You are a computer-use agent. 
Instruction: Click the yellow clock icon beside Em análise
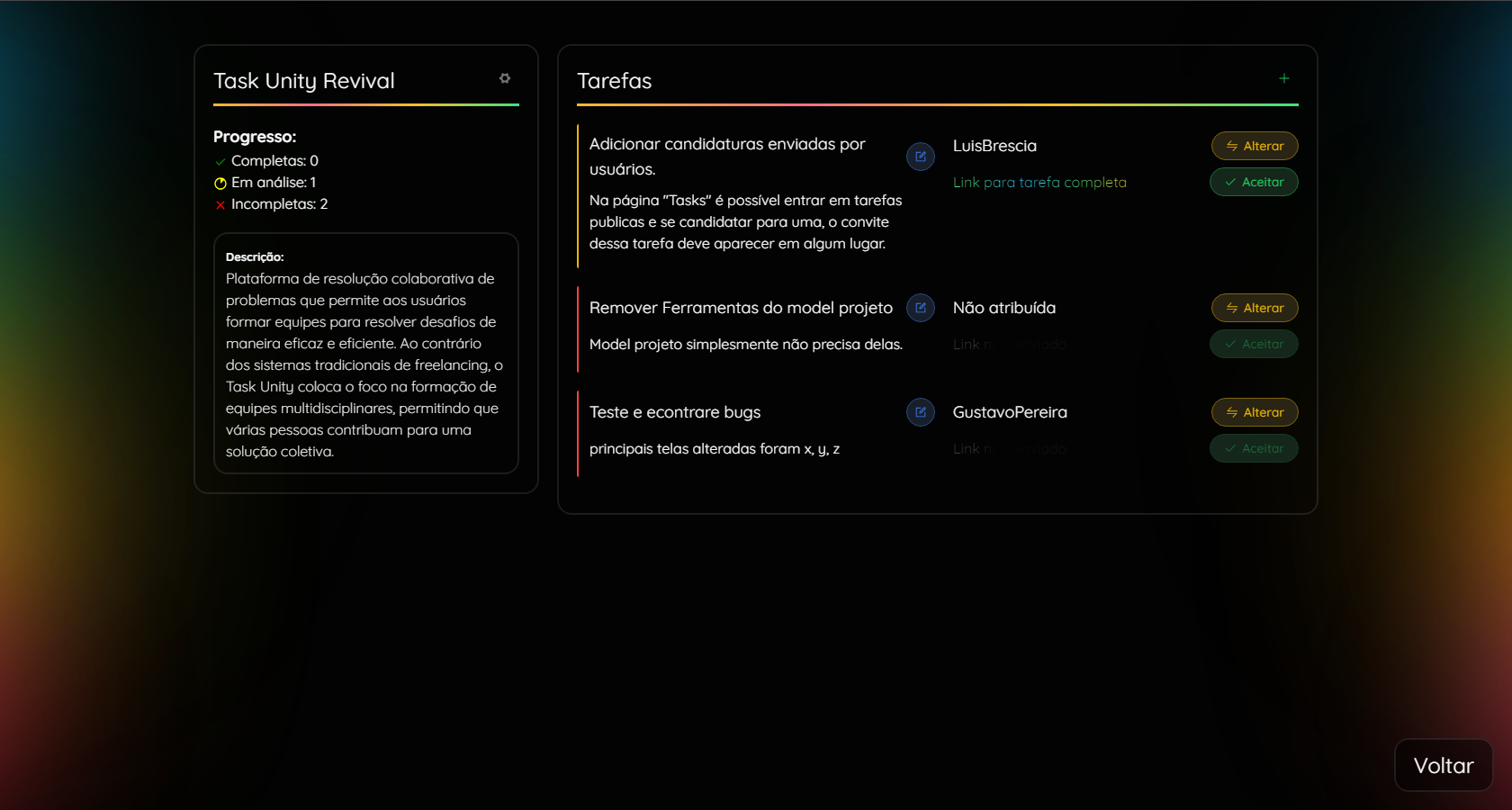pyautogui.click(x=220, y=184)
